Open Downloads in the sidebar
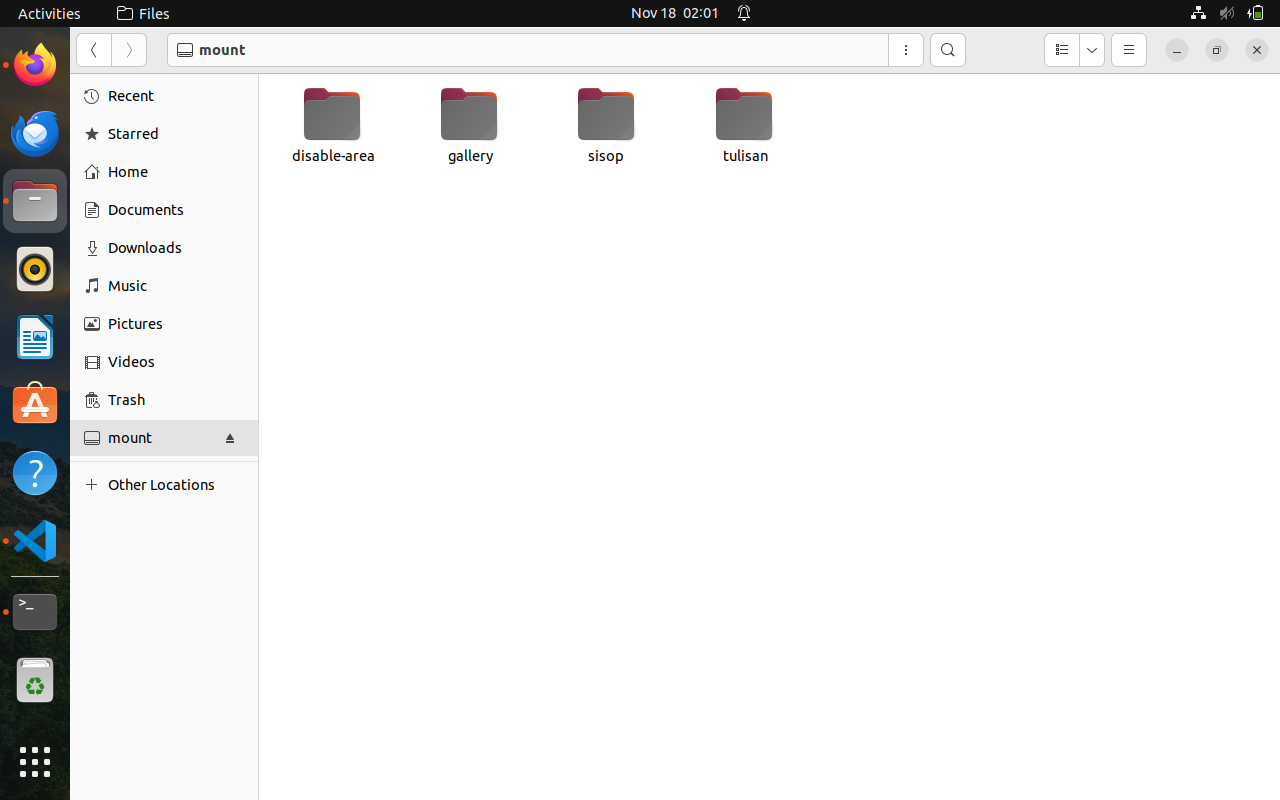 (x=164, y=248)
